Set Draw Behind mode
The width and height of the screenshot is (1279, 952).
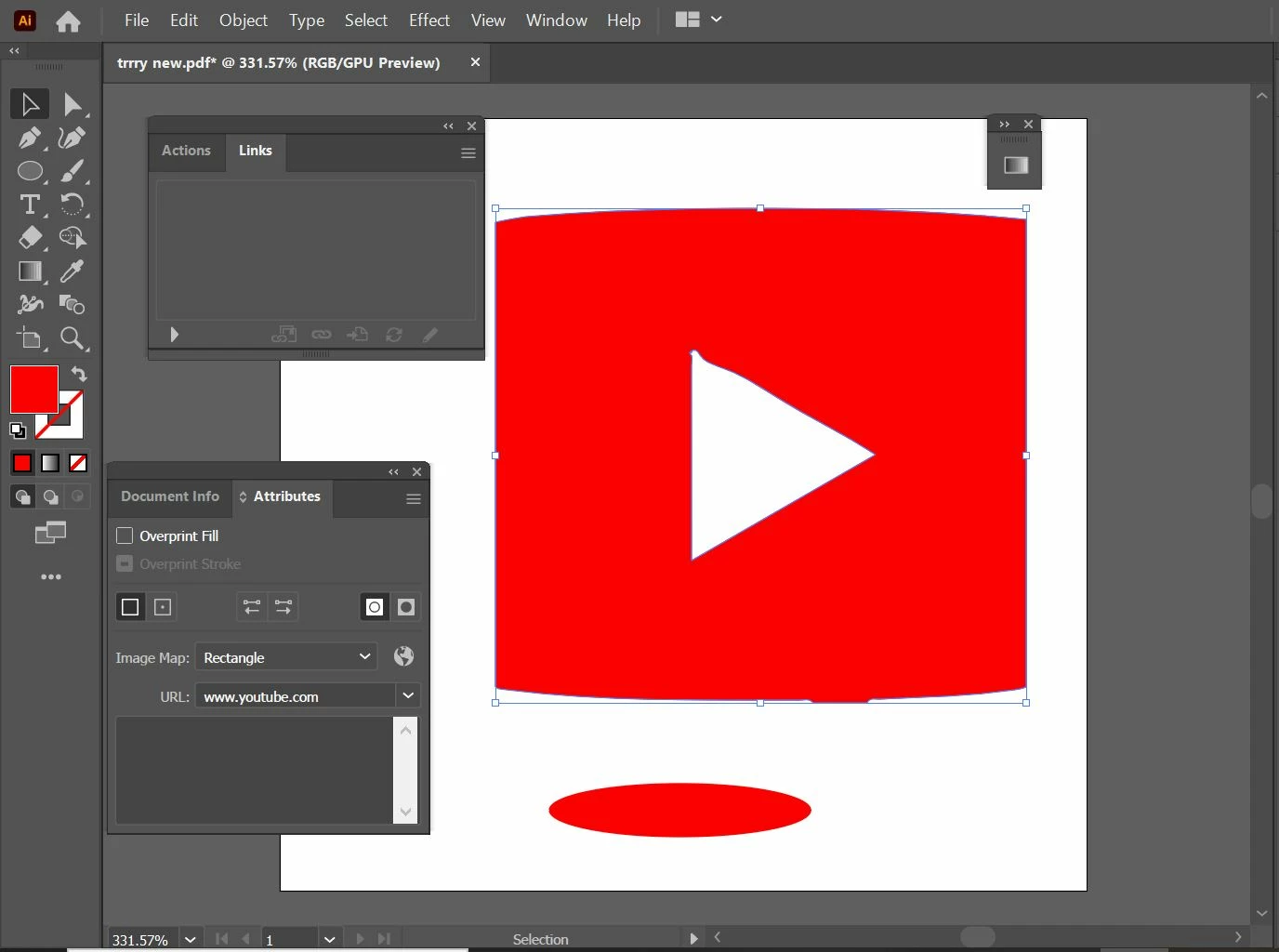tap(50, 496)
